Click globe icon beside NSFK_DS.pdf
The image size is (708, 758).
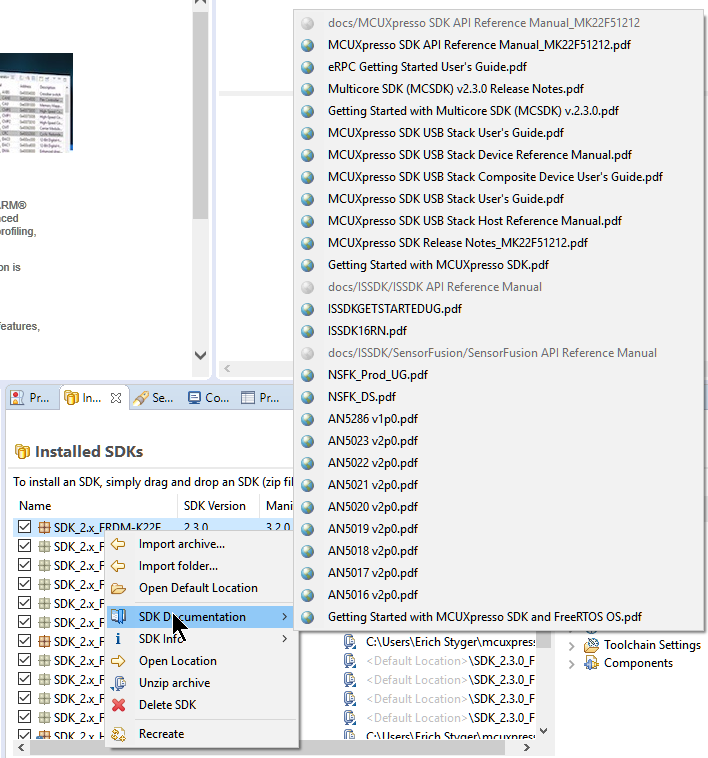point(307,397)
